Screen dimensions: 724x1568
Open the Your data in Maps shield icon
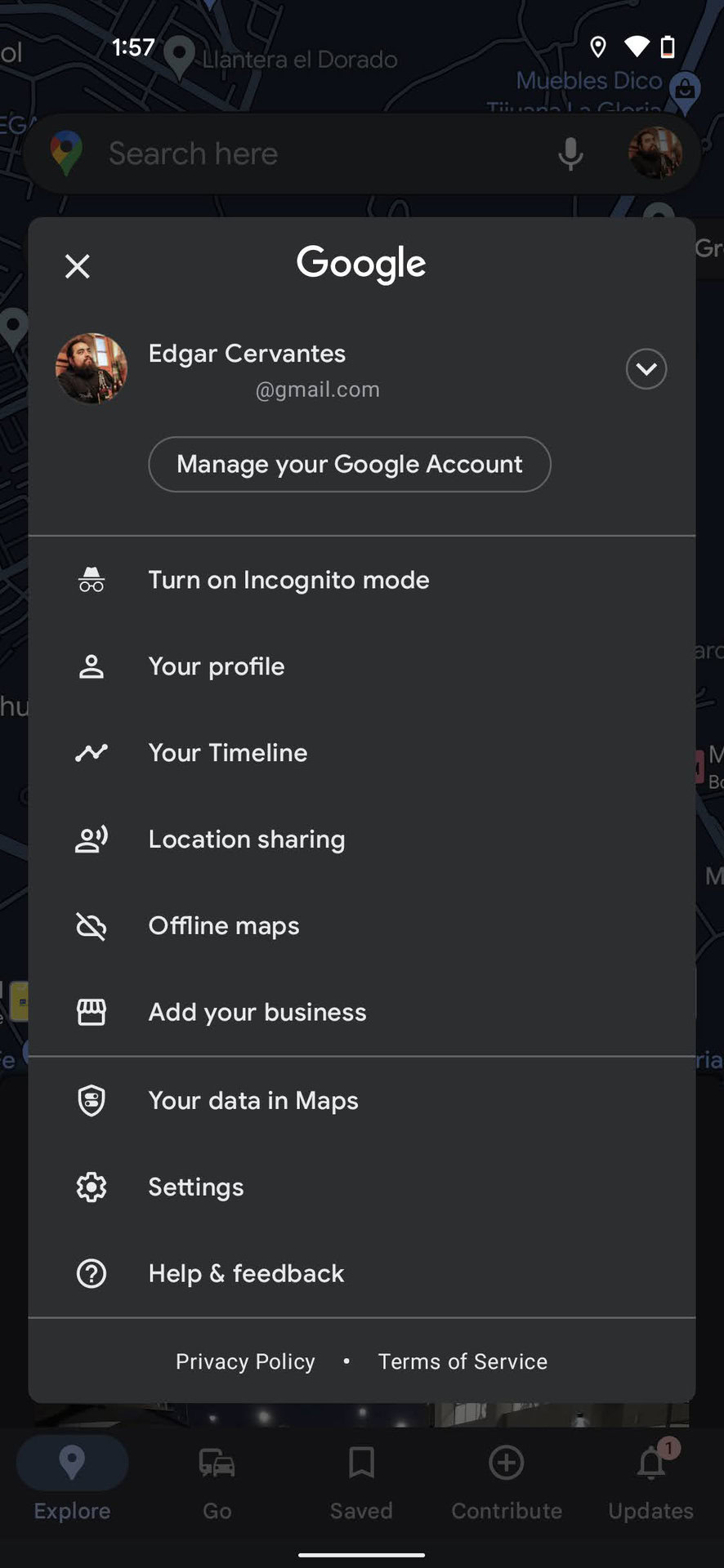pyautogui.click(x=92, y=1100)
